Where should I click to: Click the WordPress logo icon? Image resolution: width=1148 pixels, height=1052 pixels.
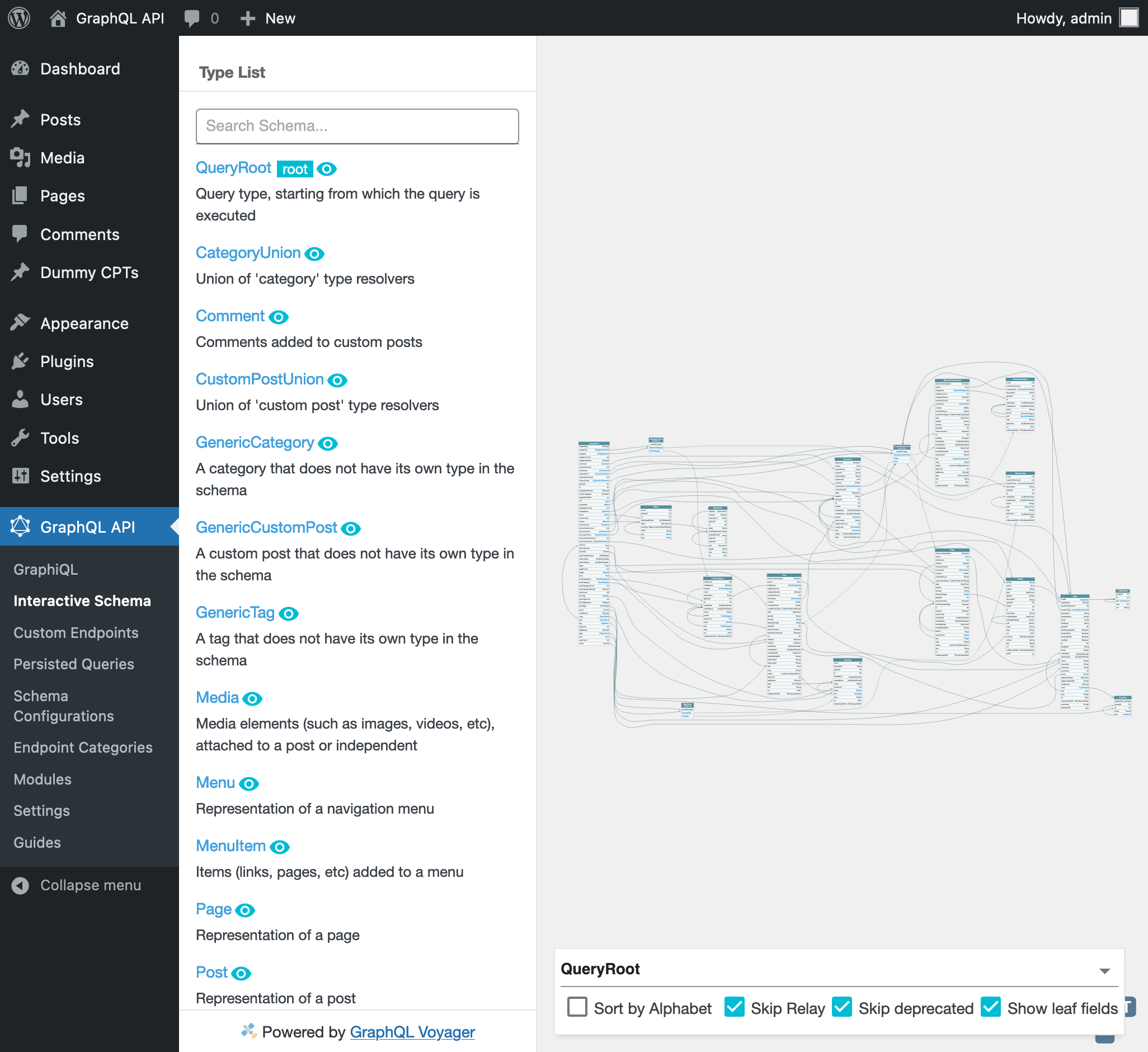tap(20, 18)
